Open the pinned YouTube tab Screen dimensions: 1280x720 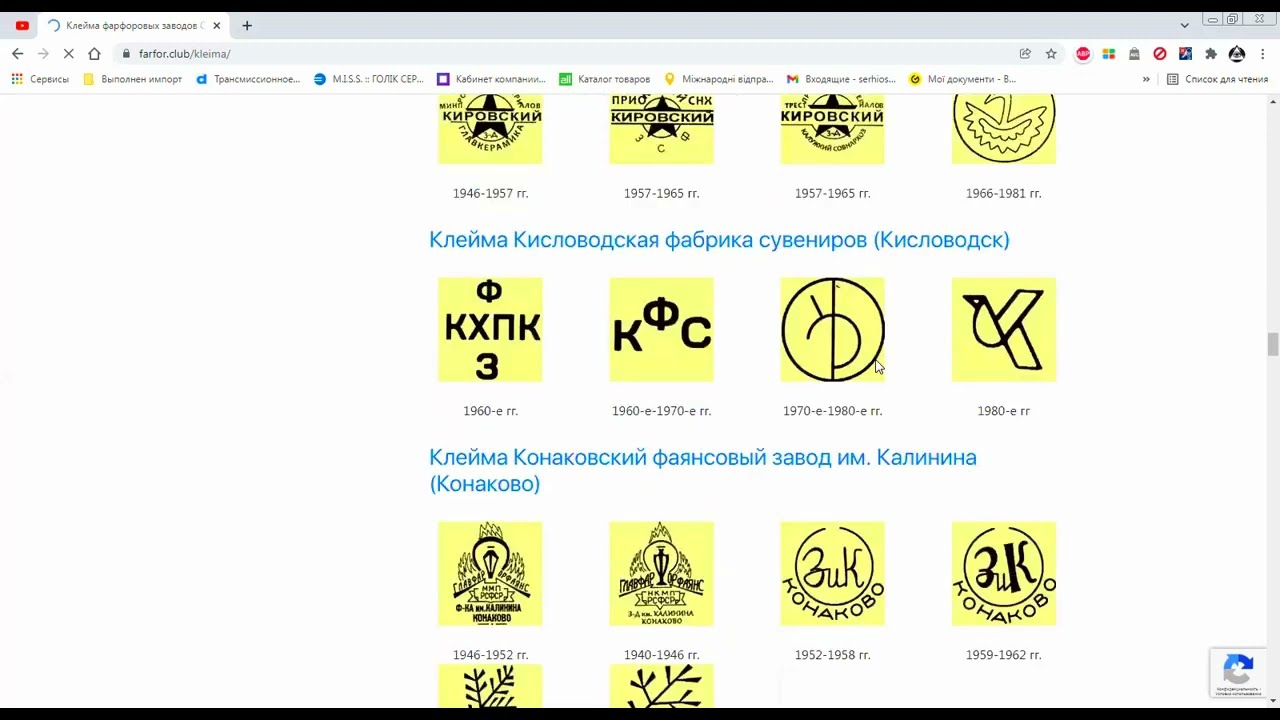point(22,25)
